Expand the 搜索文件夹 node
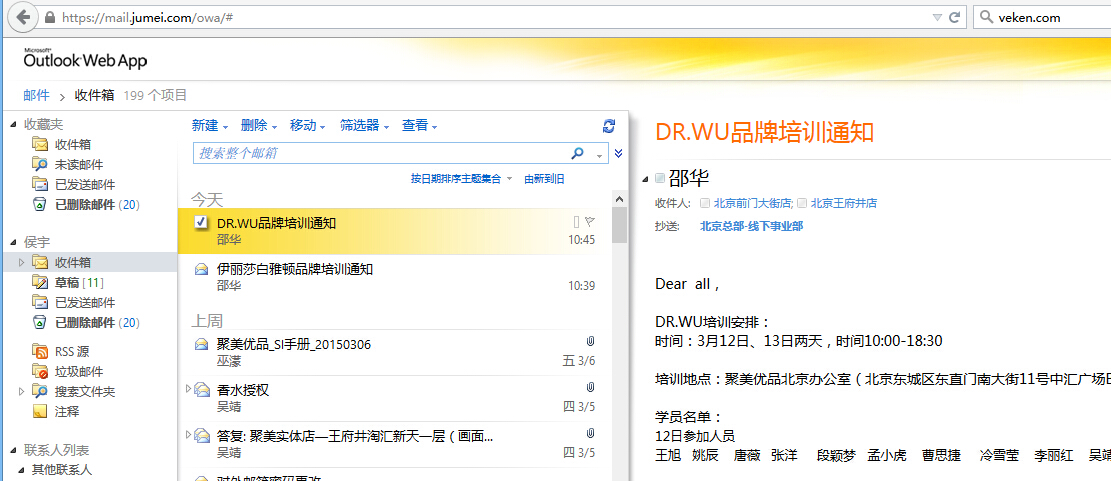This screenshot has width=1111, height=481. pyautogui.click(x=21, y=391)
